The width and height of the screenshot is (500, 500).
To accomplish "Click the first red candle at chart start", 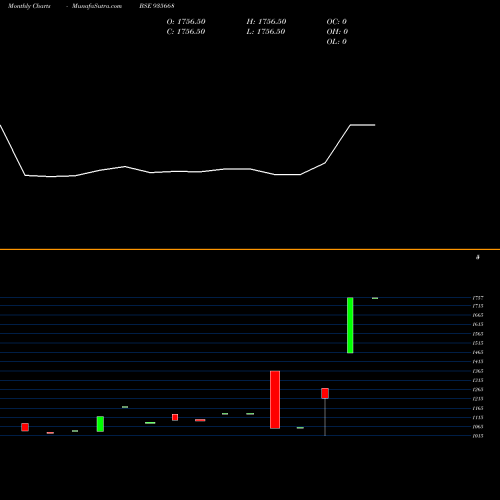I will (x=25, y=427).
